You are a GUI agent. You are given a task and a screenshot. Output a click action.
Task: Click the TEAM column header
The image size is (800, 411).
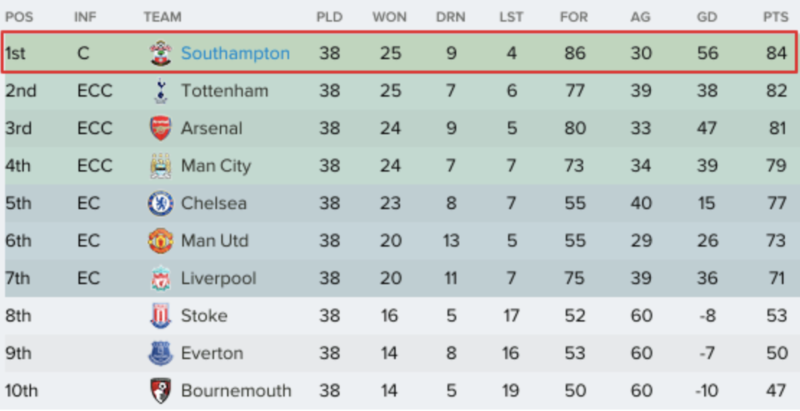(x=162, y=17)
